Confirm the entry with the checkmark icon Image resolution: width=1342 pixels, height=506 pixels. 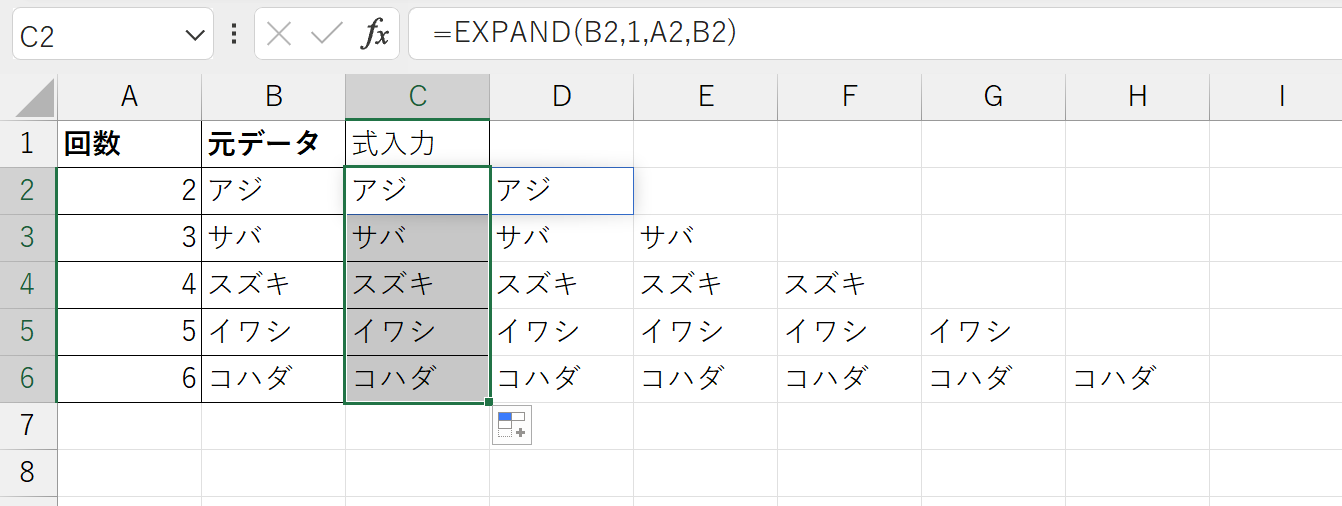(327, 35)
